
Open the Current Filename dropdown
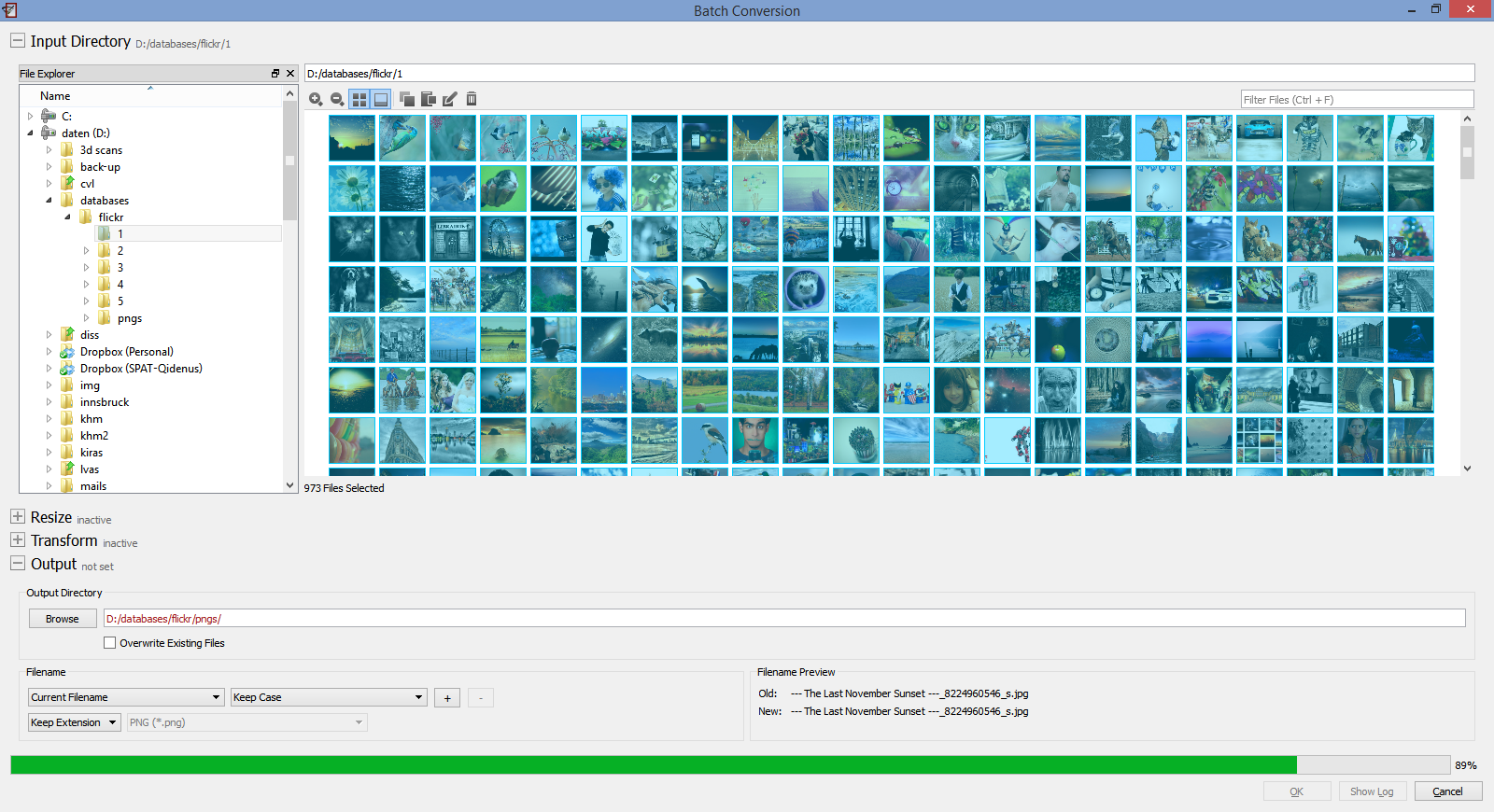point(126,697)
